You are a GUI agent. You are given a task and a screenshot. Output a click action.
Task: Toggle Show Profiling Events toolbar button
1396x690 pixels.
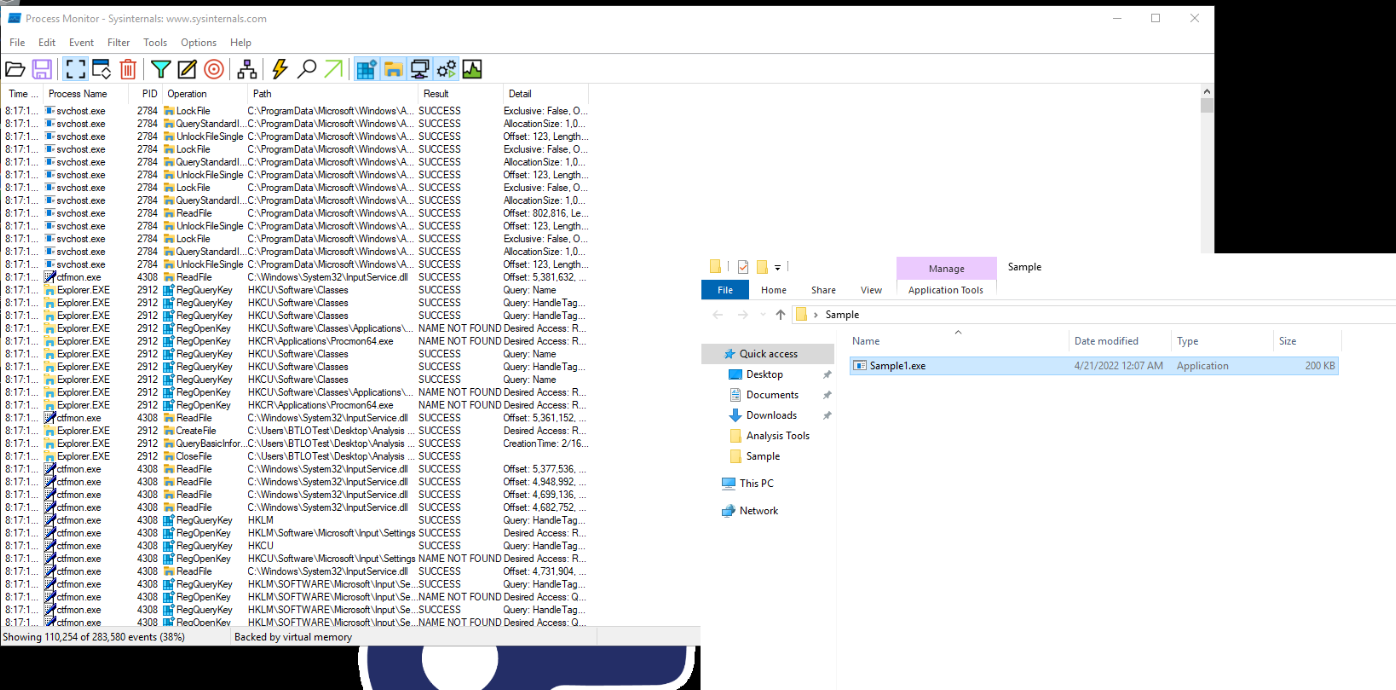(472, 69)
